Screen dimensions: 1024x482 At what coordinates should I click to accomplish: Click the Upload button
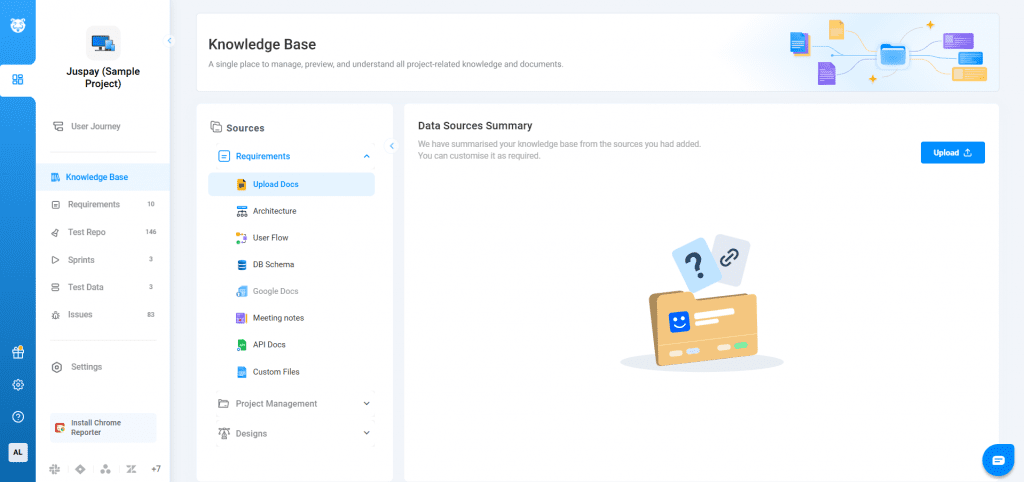pos(952,153)
